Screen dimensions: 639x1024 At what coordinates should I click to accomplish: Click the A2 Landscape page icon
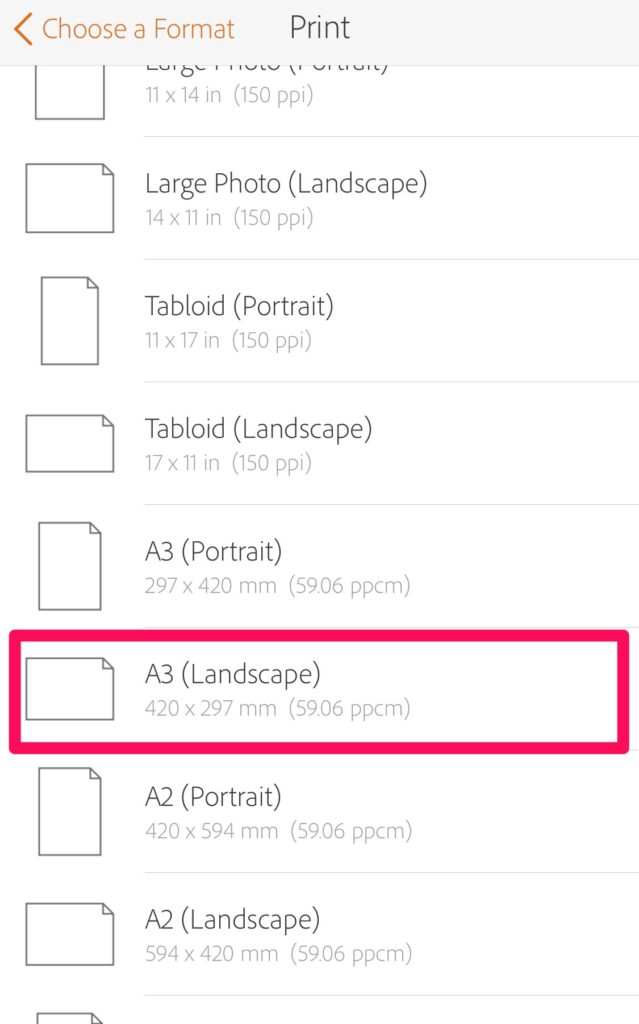[70, 934]
